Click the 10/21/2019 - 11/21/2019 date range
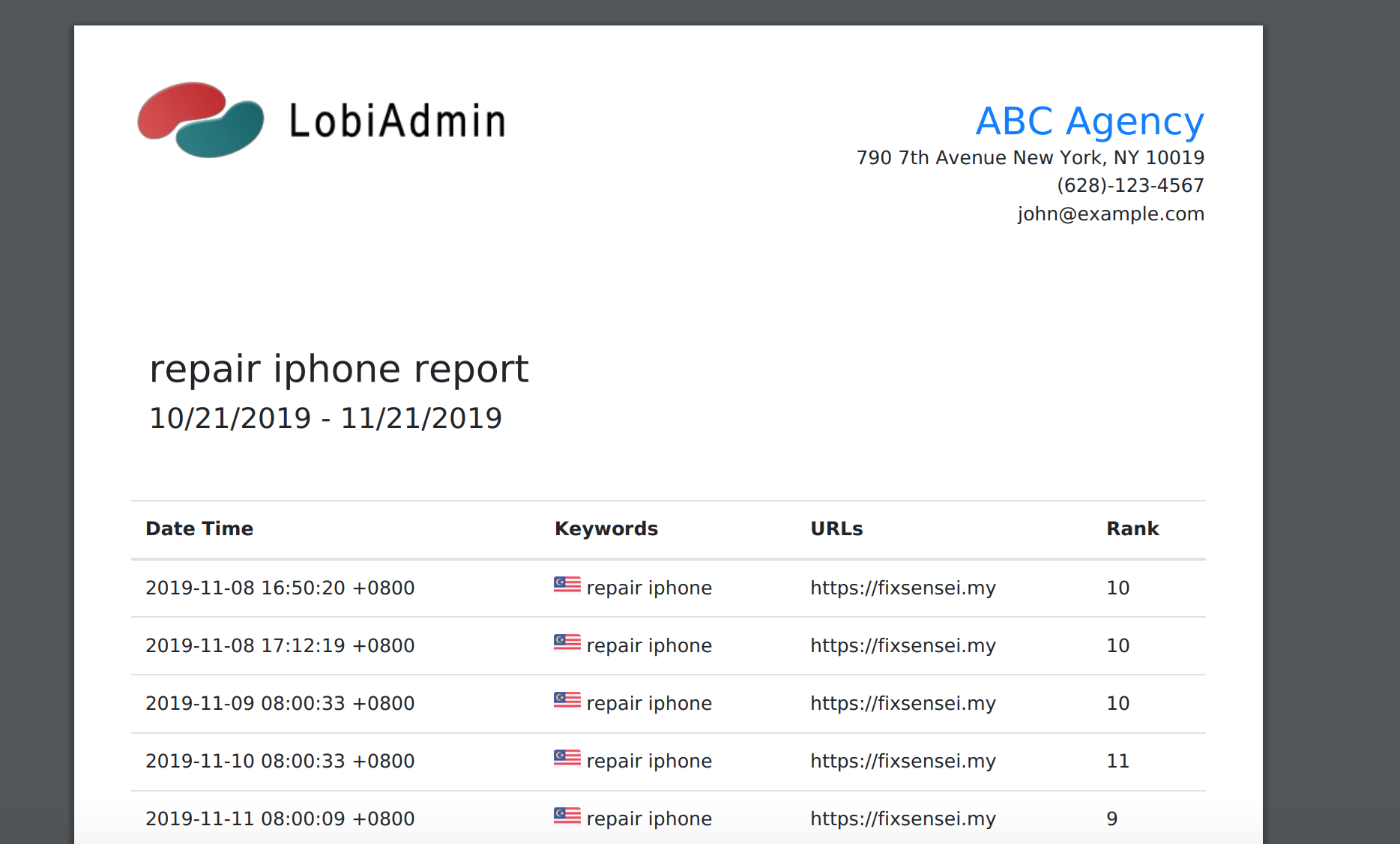 (x=325, y=418)
